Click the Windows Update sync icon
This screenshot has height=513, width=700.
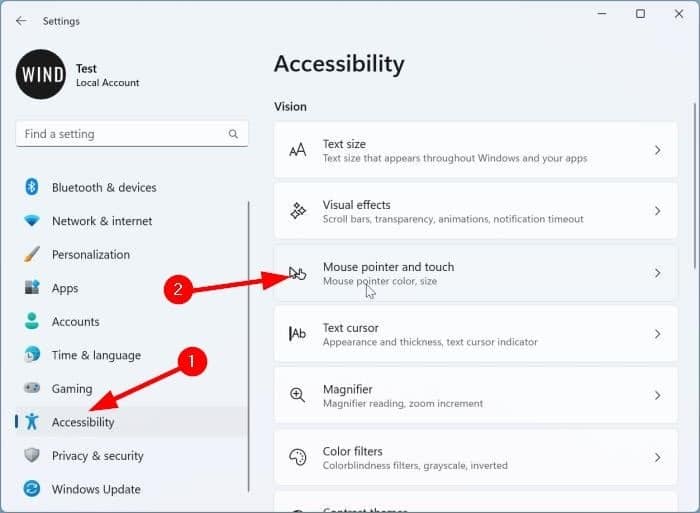[x=32, y=488]
